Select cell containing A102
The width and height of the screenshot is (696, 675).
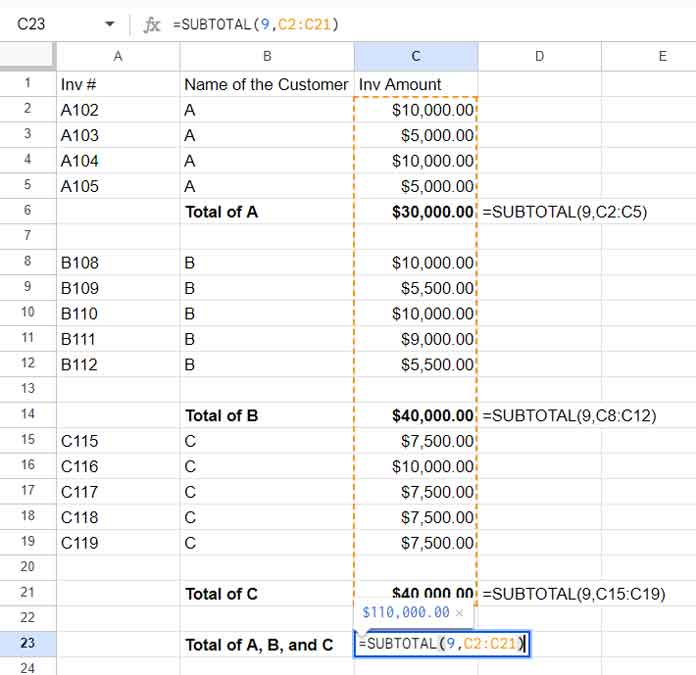coord(118,110)
